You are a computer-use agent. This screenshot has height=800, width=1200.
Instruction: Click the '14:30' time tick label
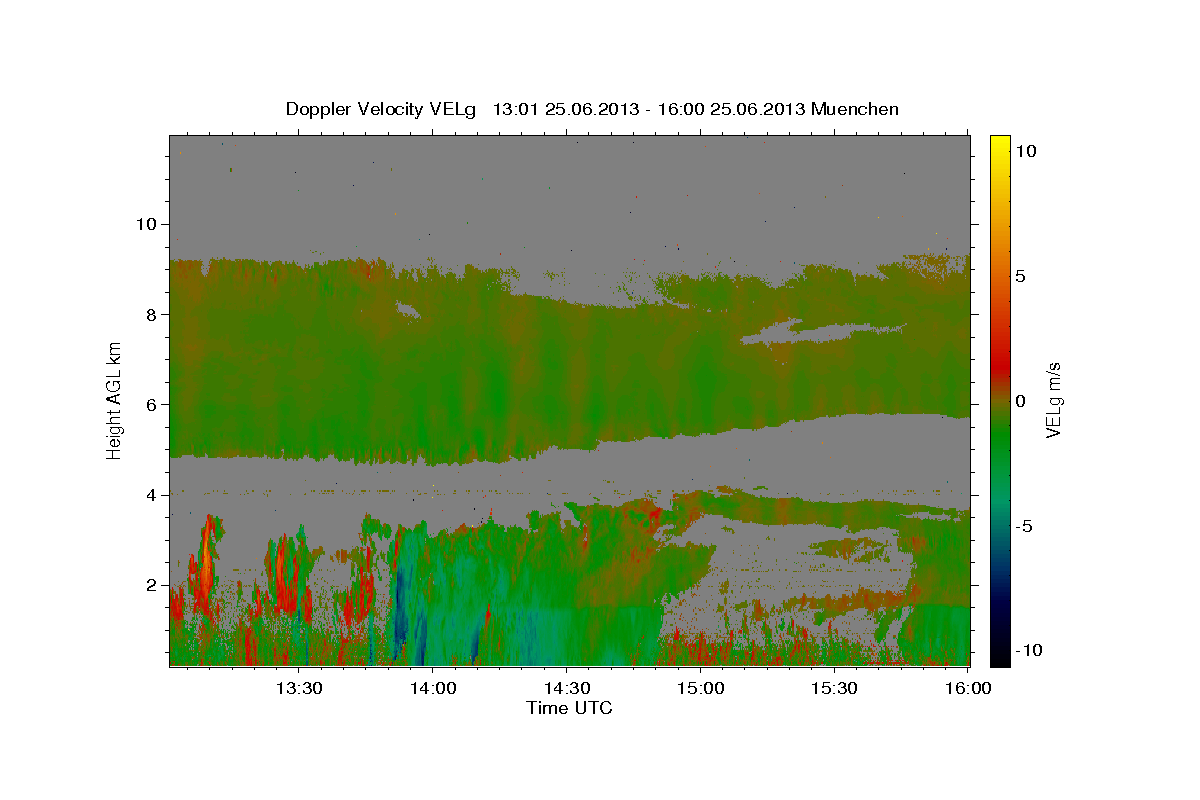[x=567, y=688]
